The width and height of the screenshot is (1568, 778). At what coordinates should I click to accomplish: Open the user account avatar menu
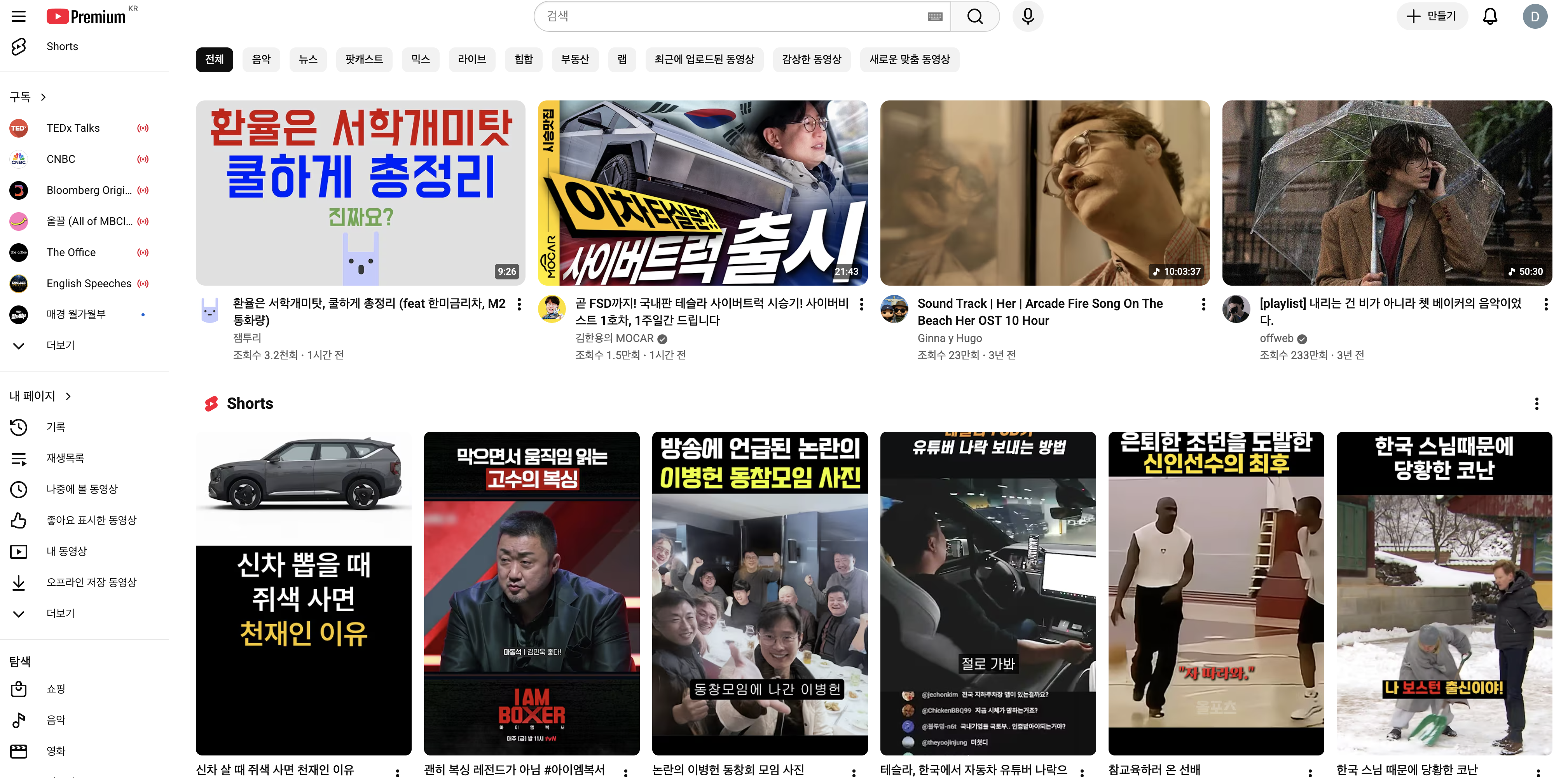pyautogui.click(x=1535, y=16)
